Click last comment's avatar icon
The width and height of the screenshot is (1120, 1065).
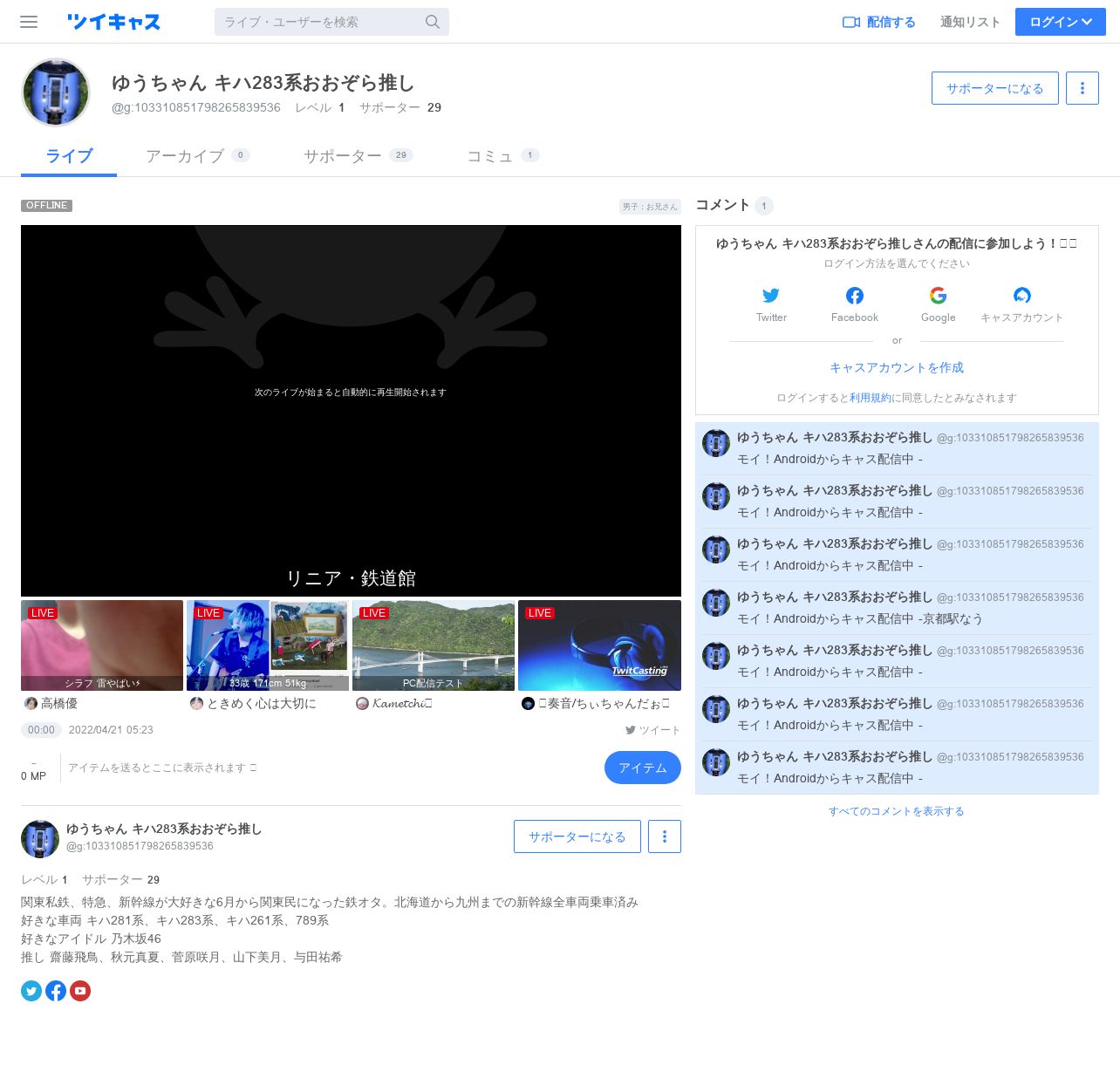click(716, 762)
